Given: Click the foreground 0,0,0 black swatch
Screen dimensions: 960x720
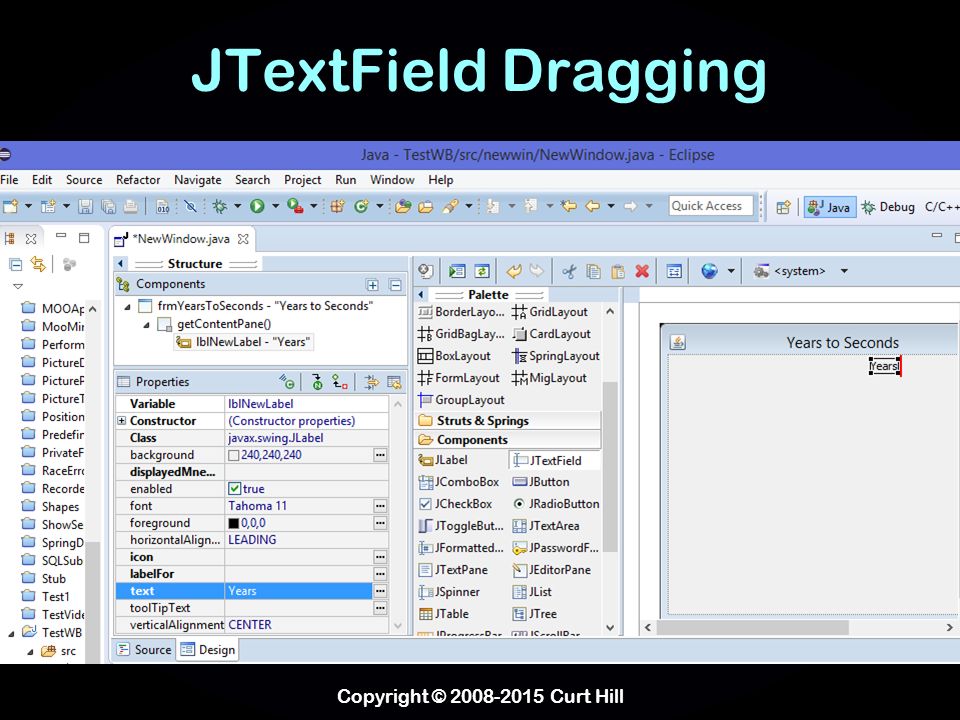Looking at the screenshot, I should 233,523.
